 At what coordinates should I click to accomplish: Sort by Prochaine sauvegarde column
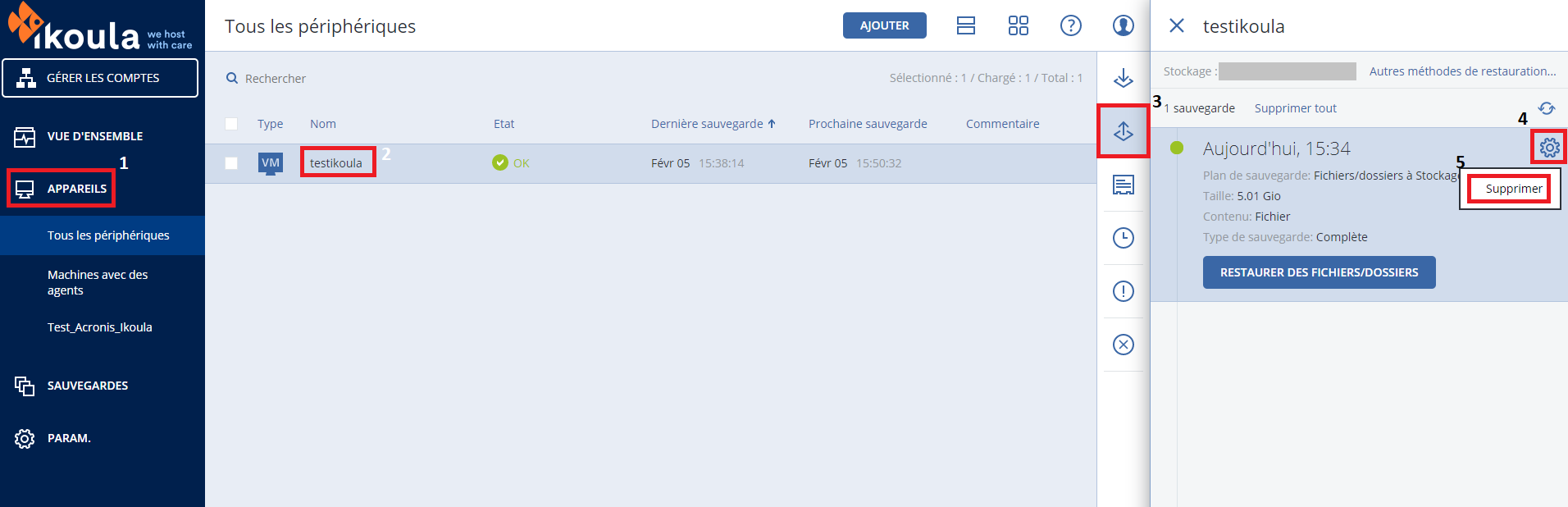868,124
